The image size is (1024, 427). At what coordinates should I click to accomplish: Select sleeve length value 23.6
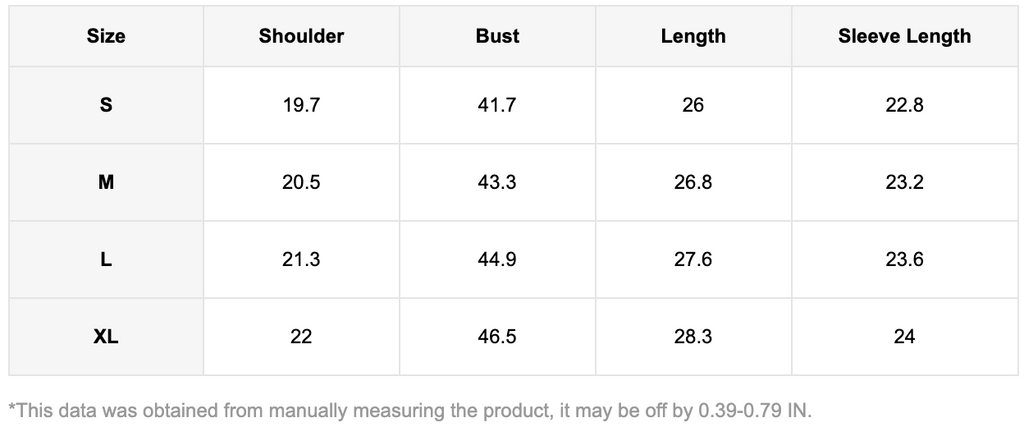point(904,260)
